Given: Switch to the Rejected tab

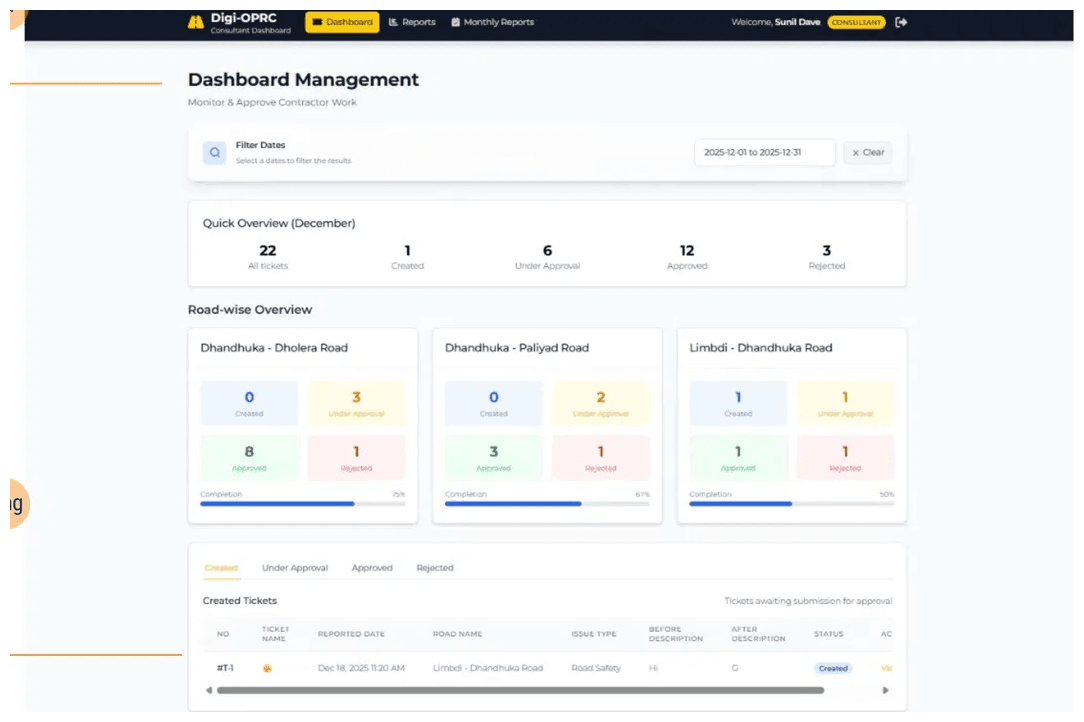Looking at the screenshot, I should pos(435,568).
